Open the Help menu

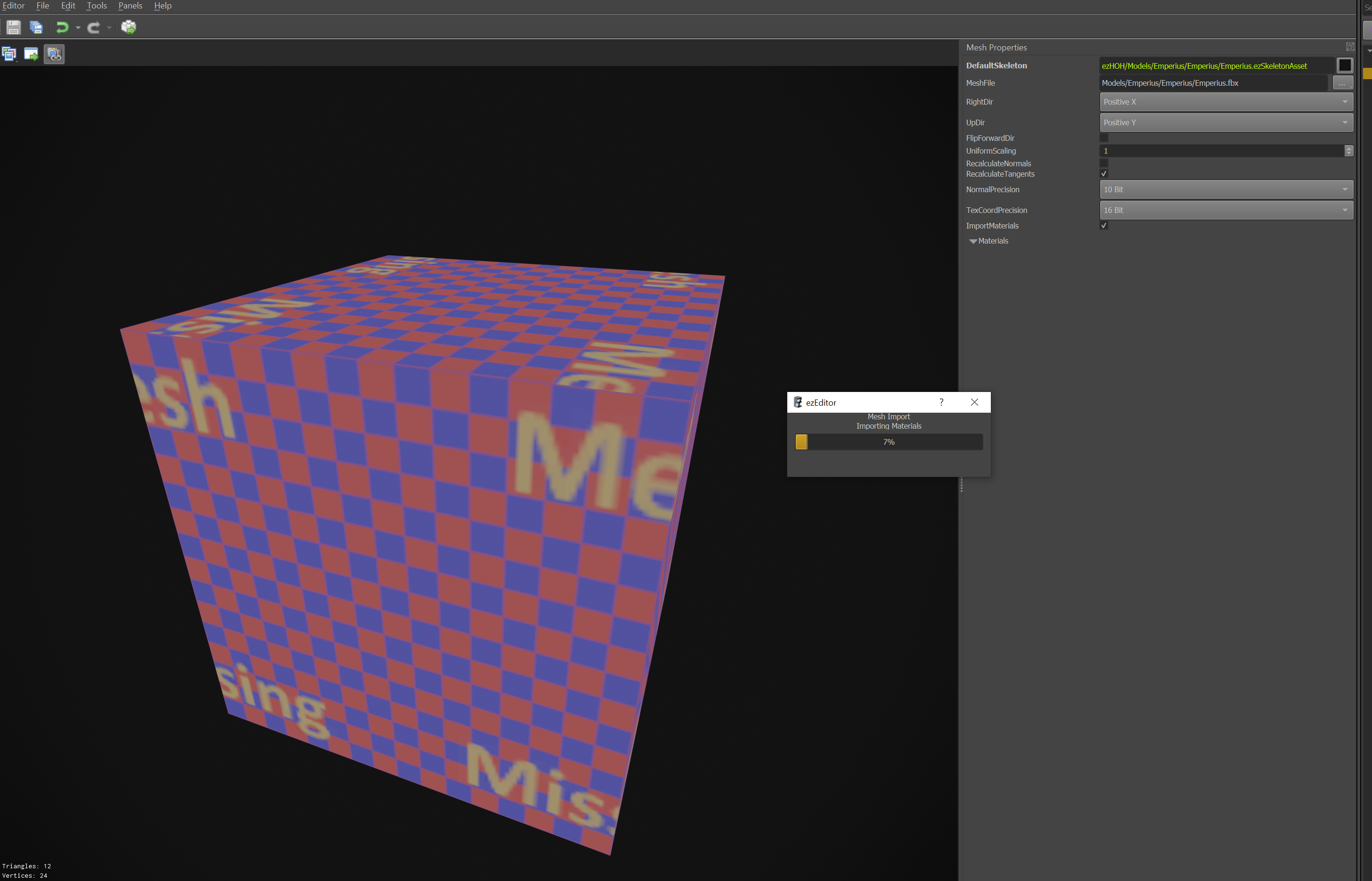pos(163,6)
